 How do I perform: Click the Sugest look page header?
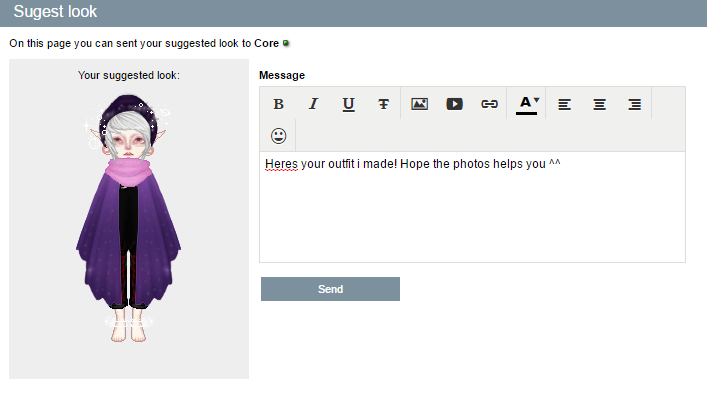click(55, 12)
